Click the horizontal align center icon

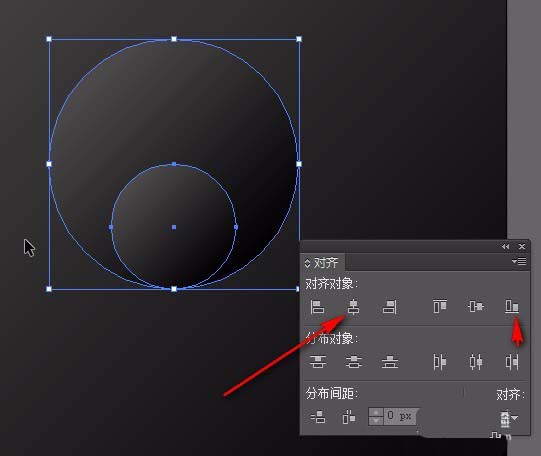[353, 307]
